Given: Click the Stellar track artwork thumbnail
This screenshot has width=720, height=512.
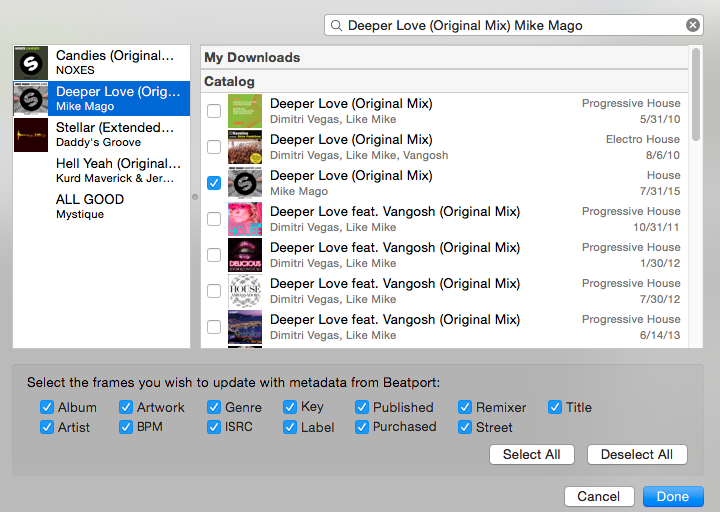Looking at the screenshot, I should 31,135.
